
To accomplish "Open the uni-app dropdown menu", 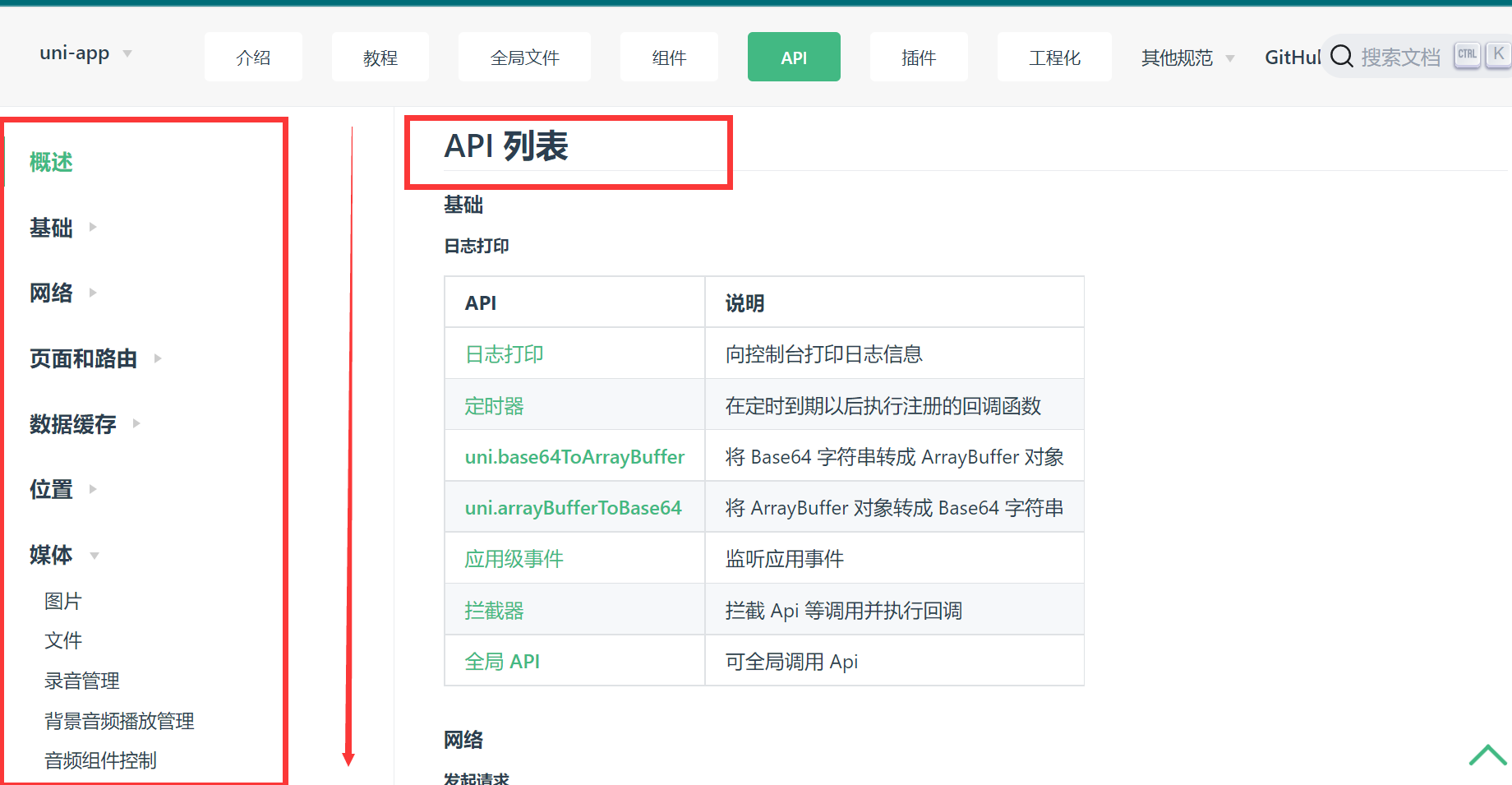I will 85,53.
